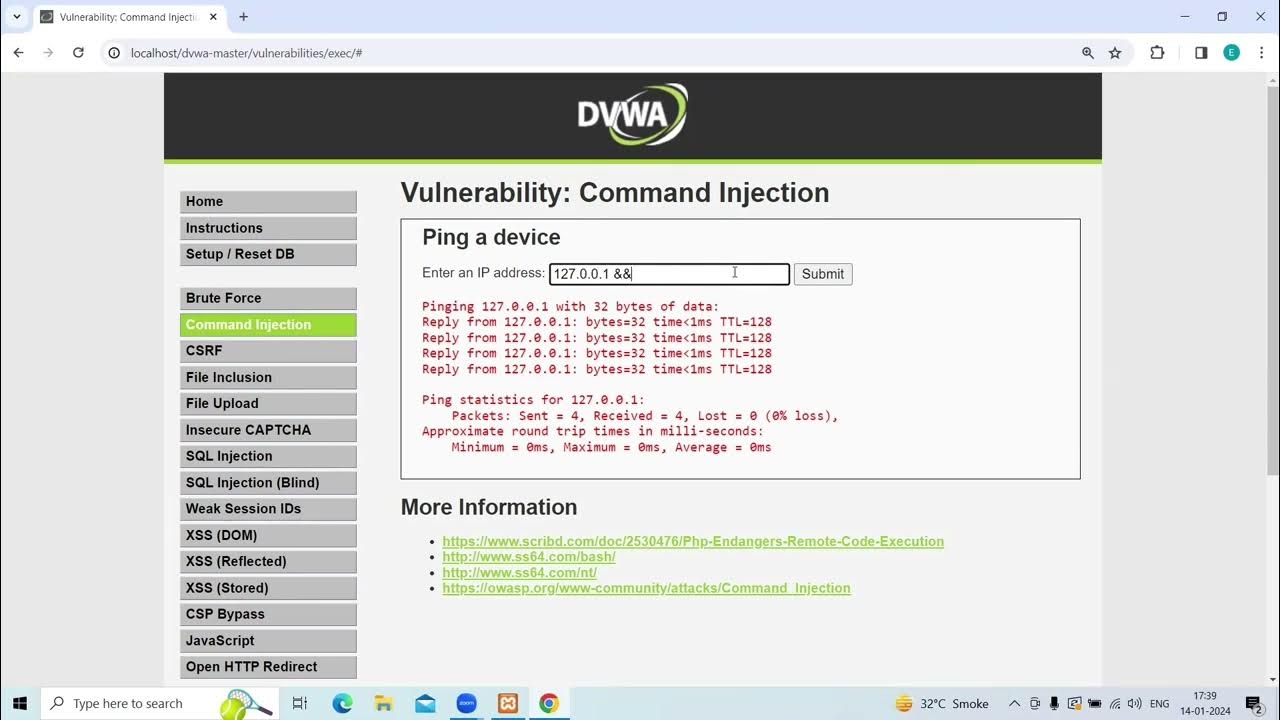
Task: Bookmark this page with the star
Action: point(1115,53)
